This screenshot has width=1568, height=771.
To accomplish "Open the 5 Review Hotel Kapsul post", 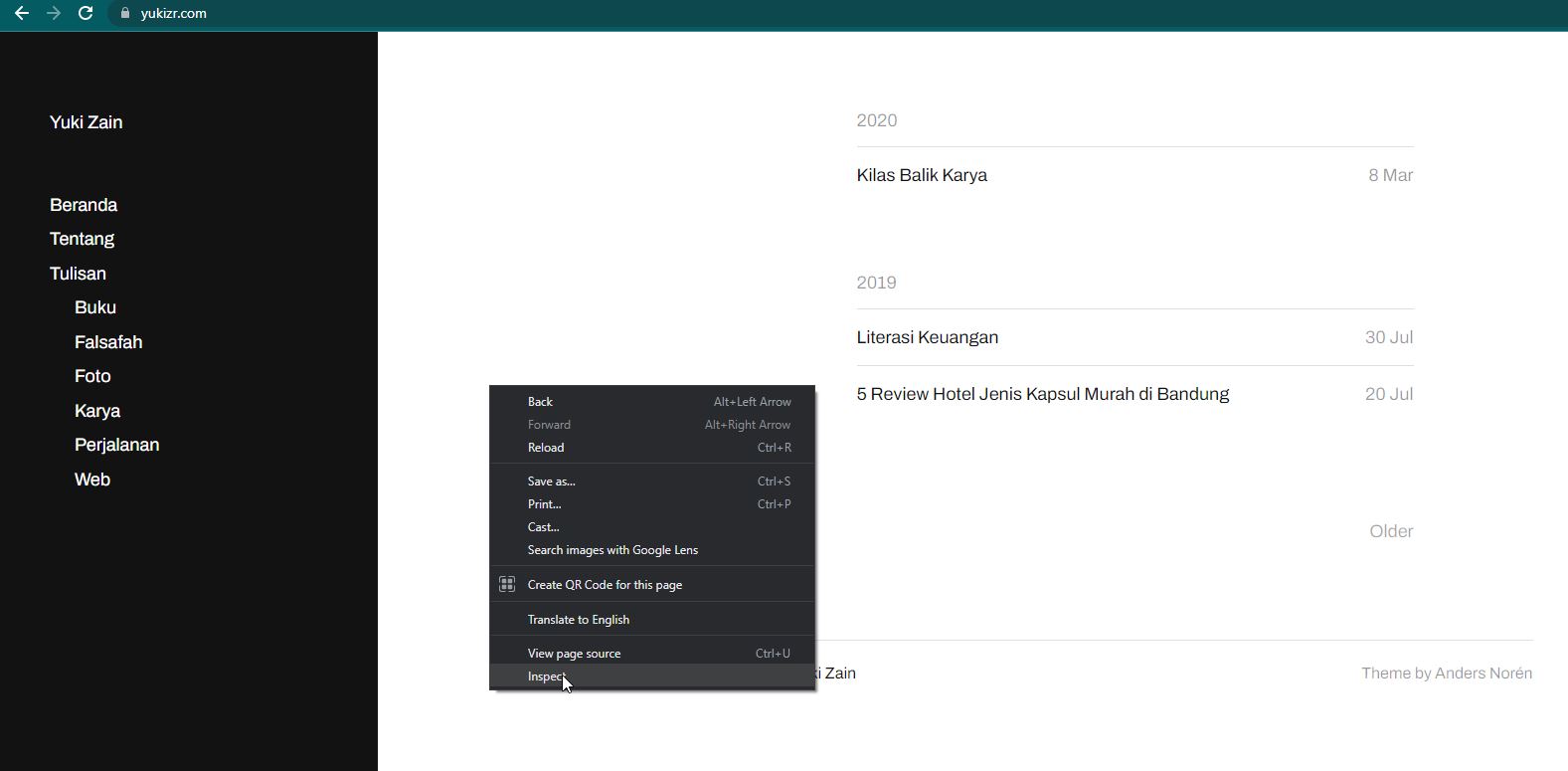I will pos(1042,394).
